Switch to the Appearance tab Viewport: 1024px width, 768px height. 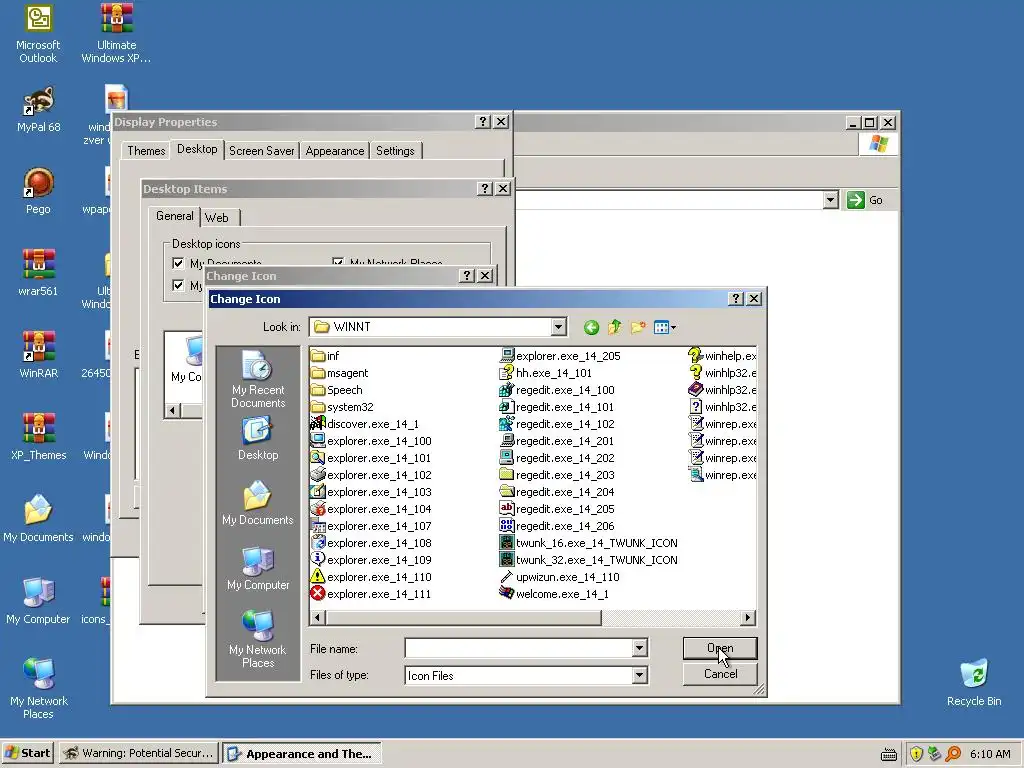[335, 151]
